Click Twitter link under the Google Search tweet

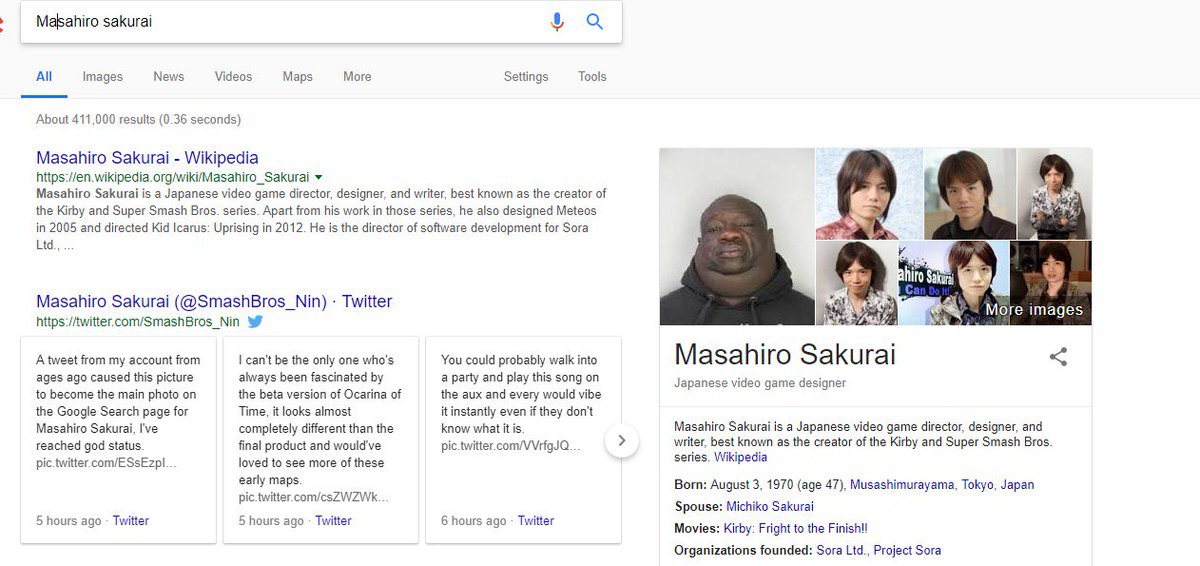coord(130,520)
